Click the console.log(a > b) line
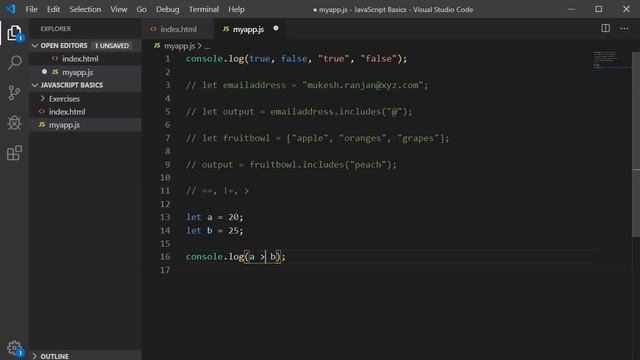The height and width of the screenshot is (360, 640). (x=236, y=256)
